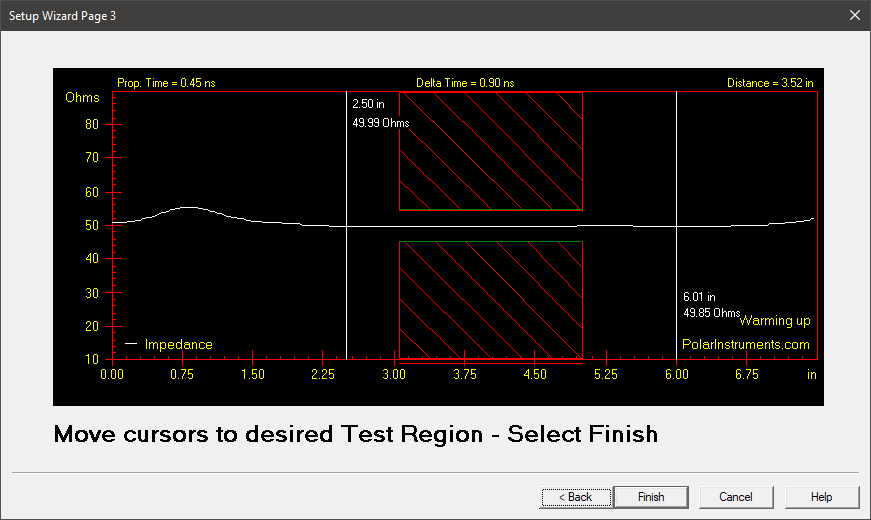Click the 4.50 x-axis tick label

[535, 374]
